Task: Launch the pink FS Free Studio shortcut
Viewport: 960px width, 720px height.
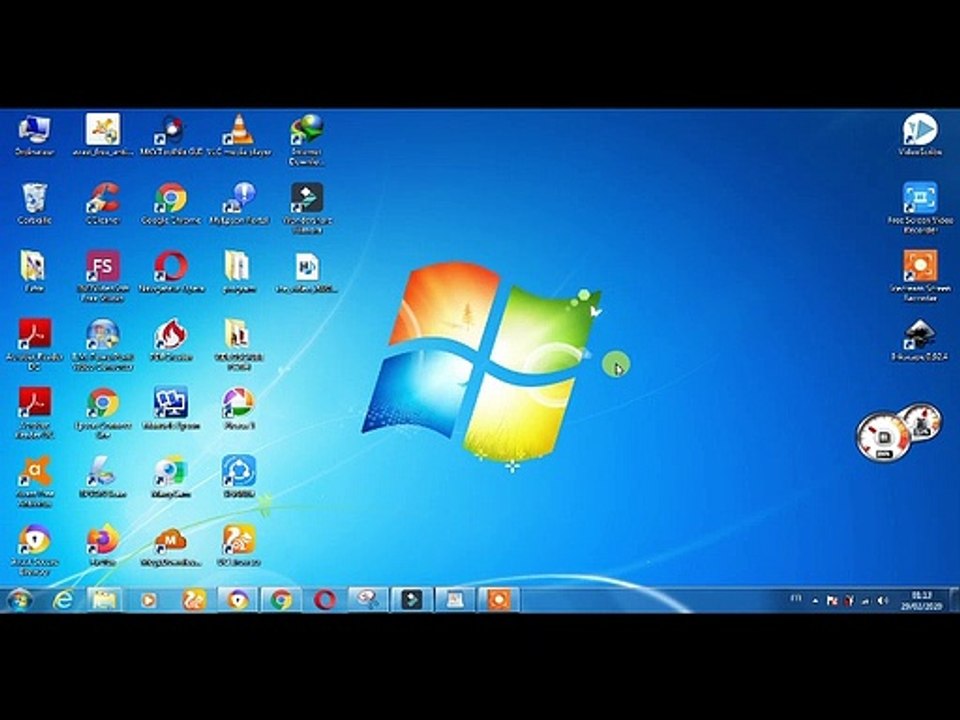Action: (103, 276)
